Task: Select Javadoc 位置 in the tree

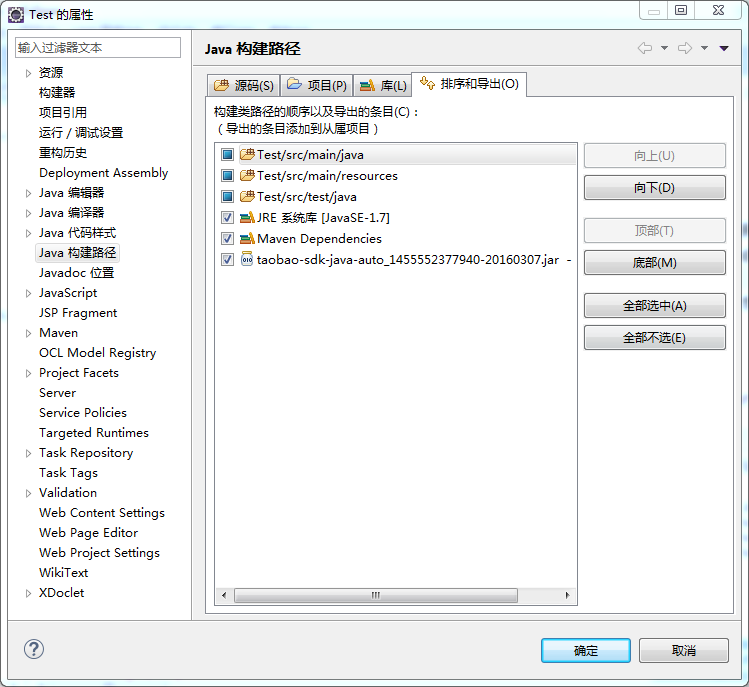Action: (x=76, y=273)
